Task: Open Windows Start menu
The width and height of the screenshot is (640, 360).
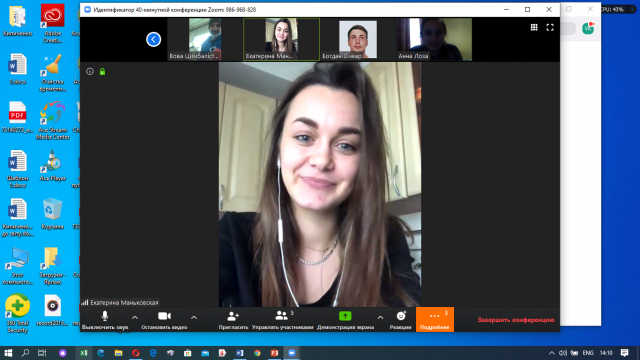Action: click(8, 353)
